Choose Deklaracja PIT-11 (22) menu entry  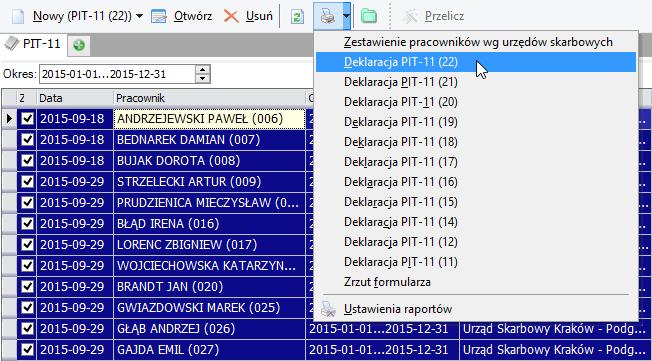[x=476, y=62]
